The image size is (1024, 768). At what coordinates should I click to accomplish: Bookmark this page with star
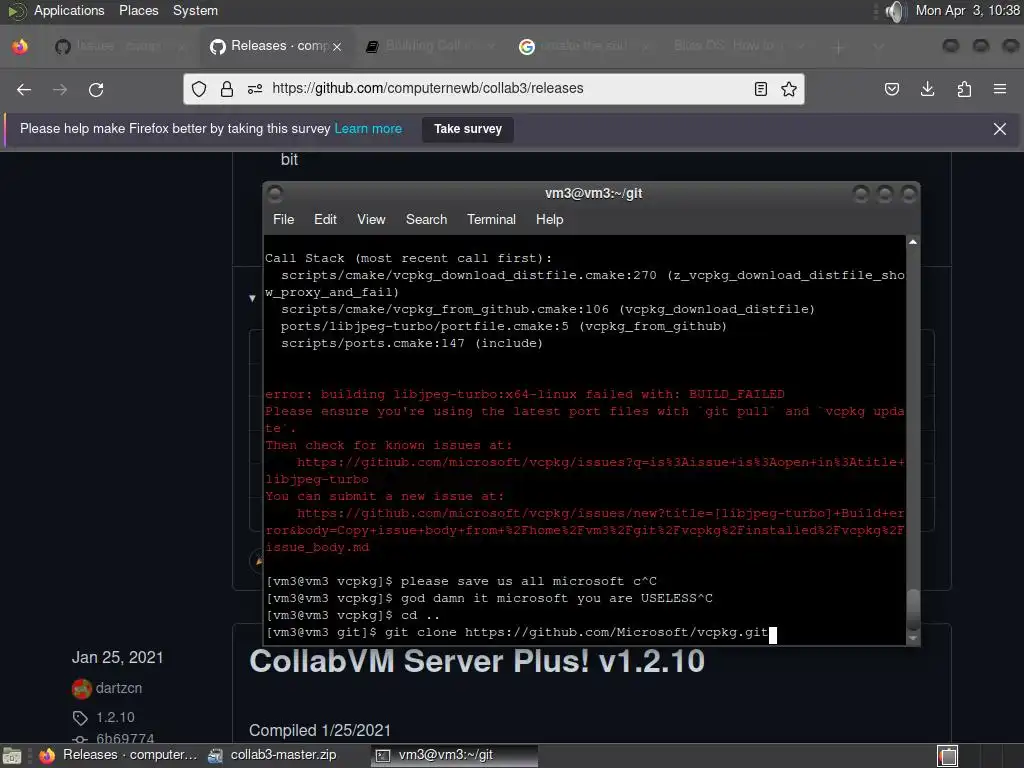789,89
